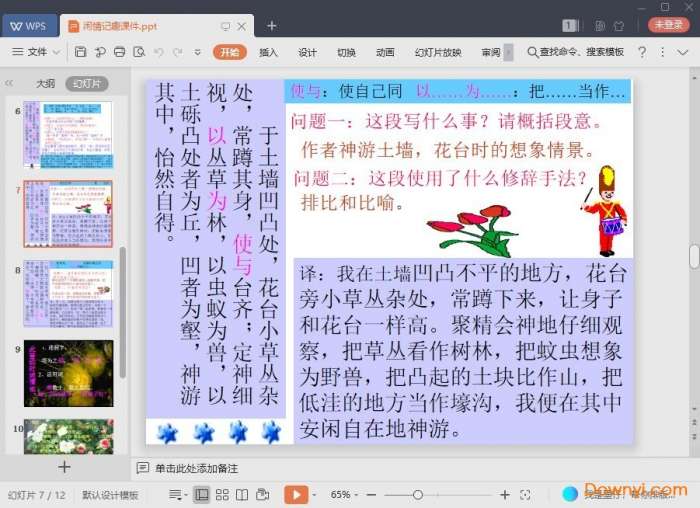Image resolution: width=700 pixels, height=508 pixels.
Task: Open a new tab with the plus button
Action: click(271, 26)
